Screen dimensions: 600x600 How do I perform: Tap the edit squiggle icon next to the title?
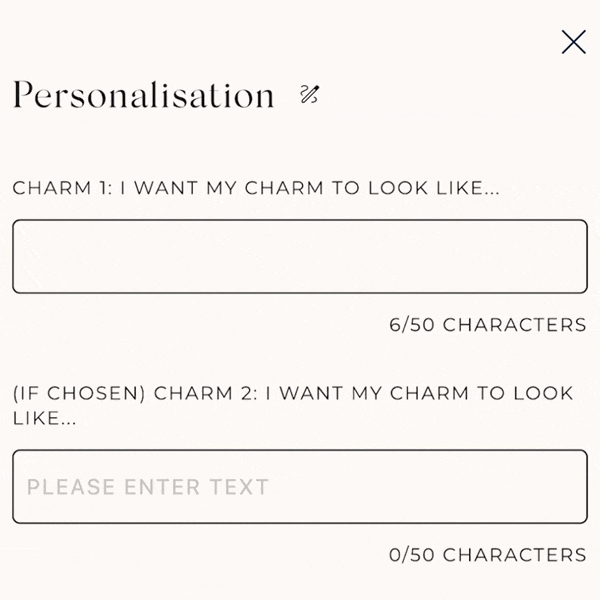[x=309, y=95]
